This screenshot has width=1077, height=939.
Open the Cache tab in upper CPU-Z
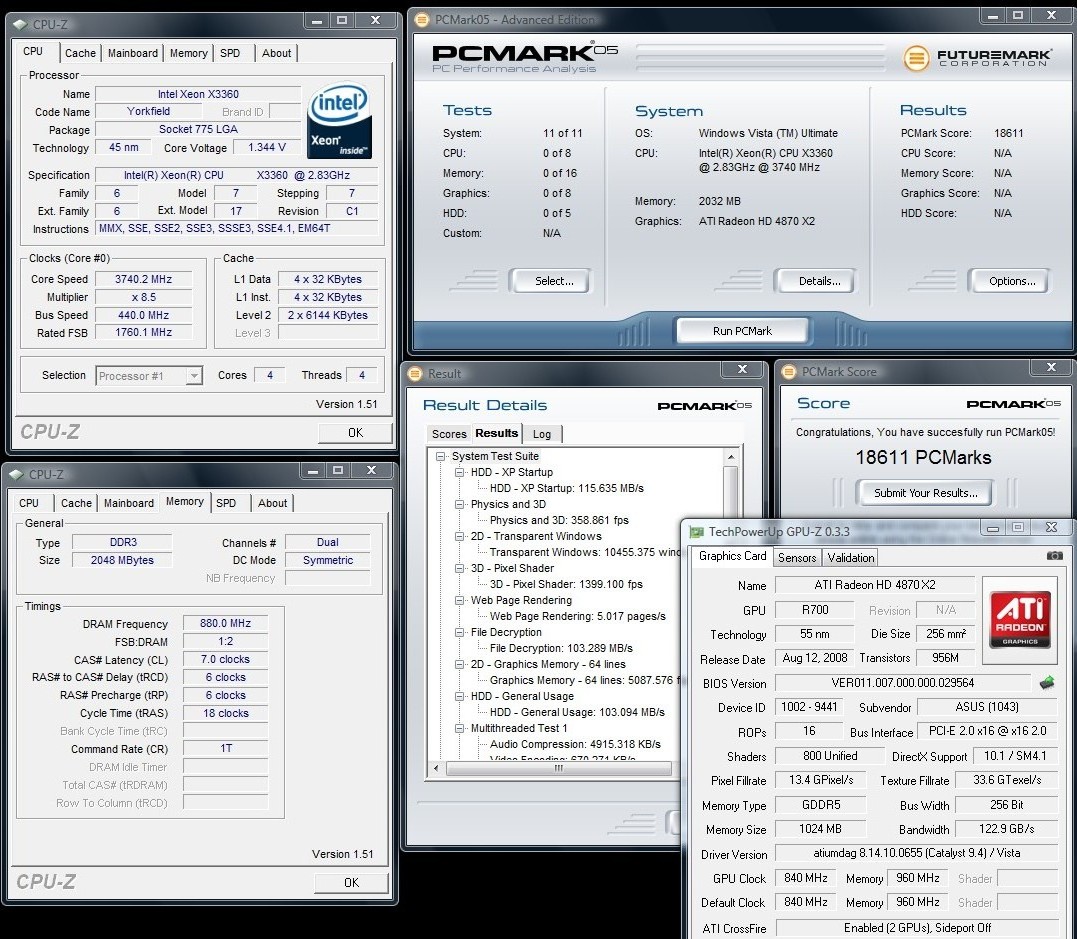click(x=80, y=53)
